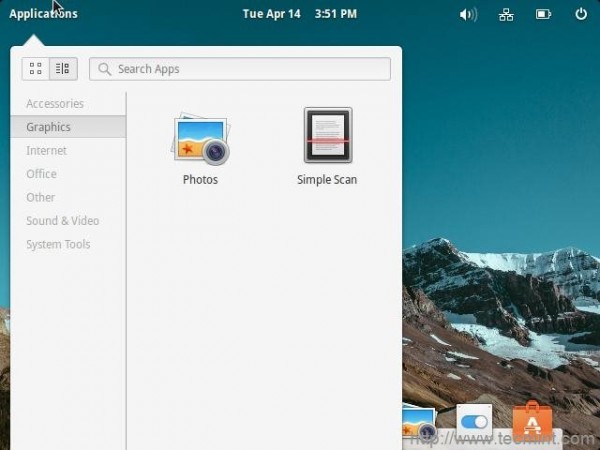Image resolution: width=600 pixels, height=450 pixels.
Task: Switch to category view of apps
Action: 63,69
